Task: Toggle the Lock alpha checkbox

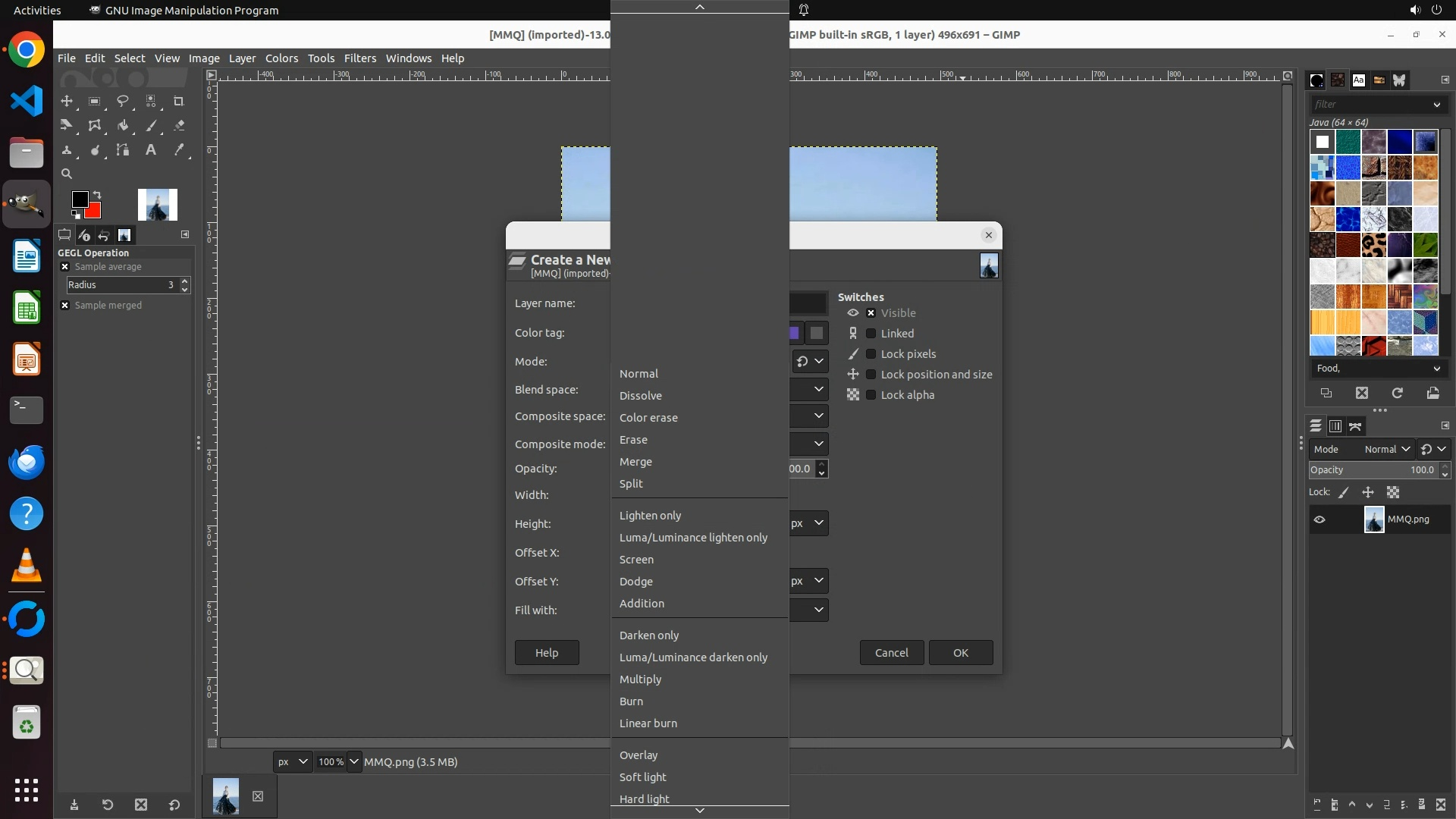Action: coord(871,395)
